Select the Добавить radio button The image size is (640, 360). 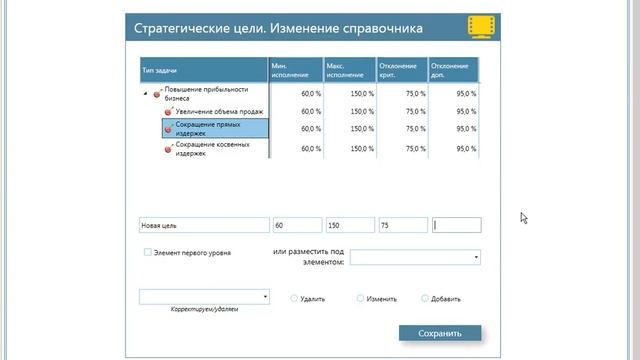tap(424, 298)
